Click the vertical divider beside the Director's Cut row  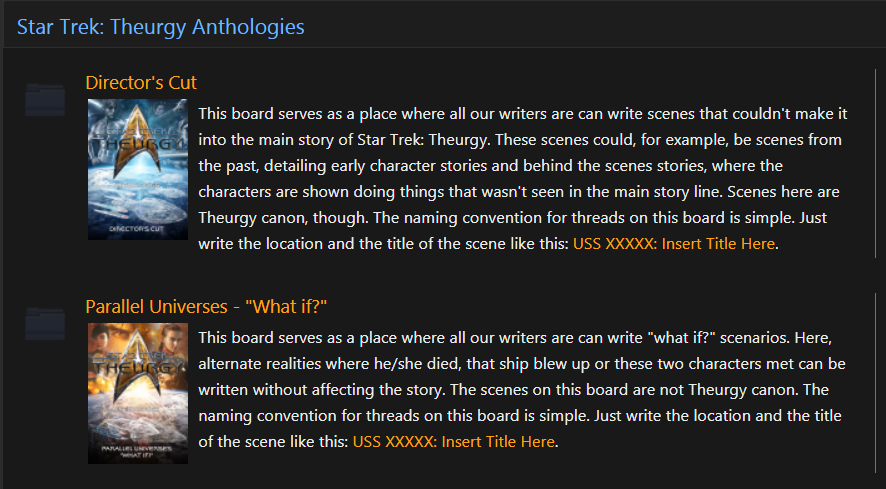tap(875, 163)
